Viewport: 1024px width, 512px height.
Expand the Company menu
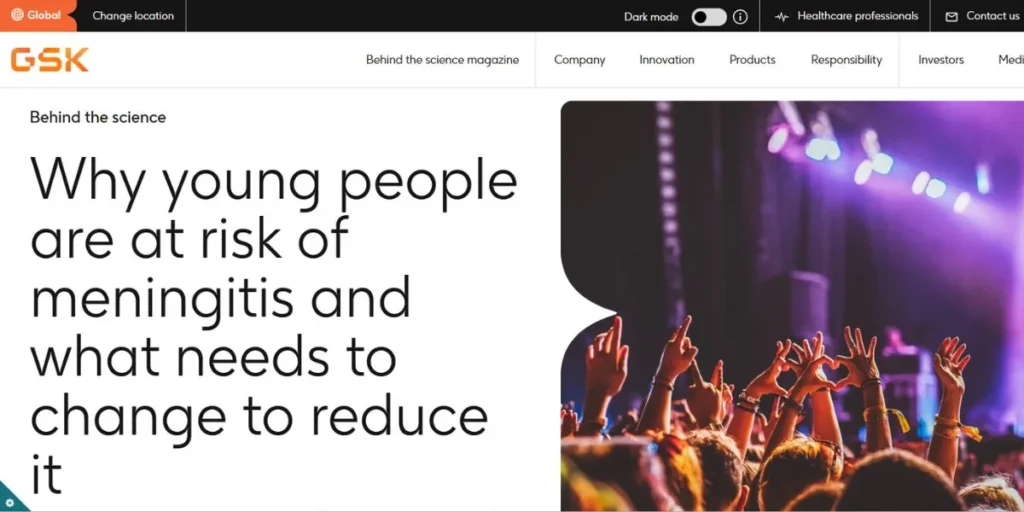[579, 59]
